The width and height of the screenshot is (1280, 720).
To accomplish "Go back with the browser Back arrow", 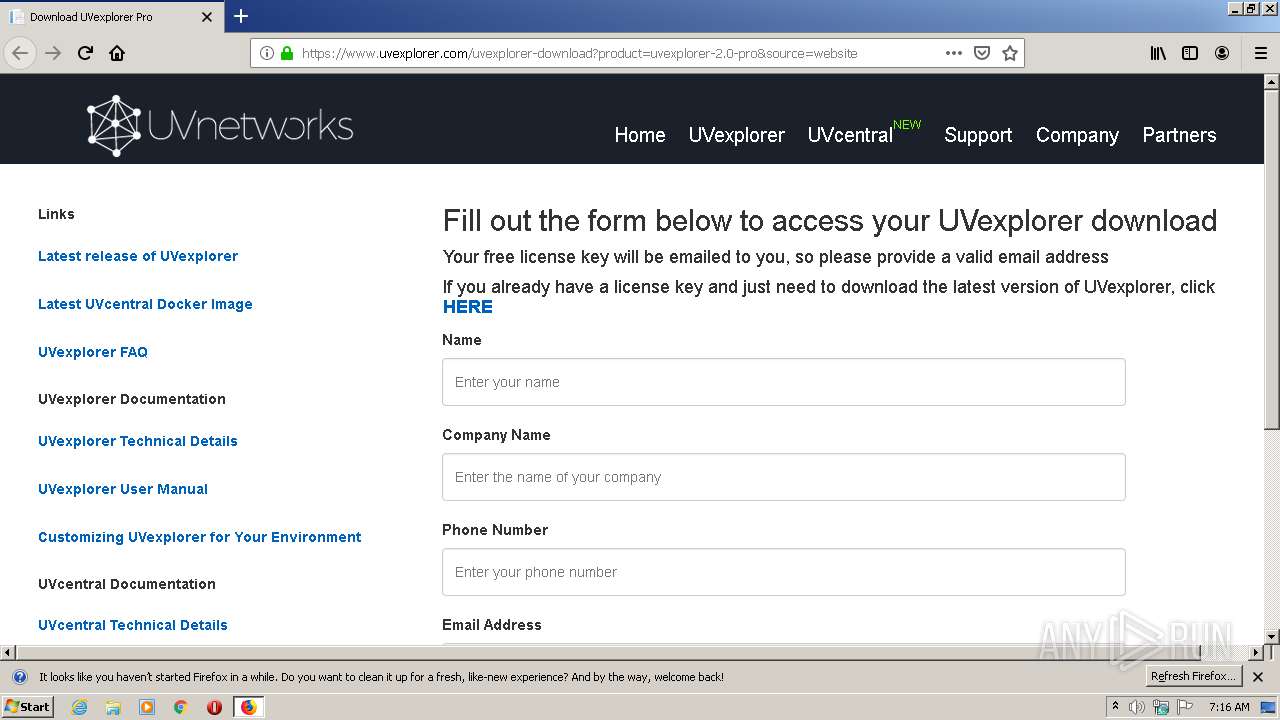I will click(20, 53).
